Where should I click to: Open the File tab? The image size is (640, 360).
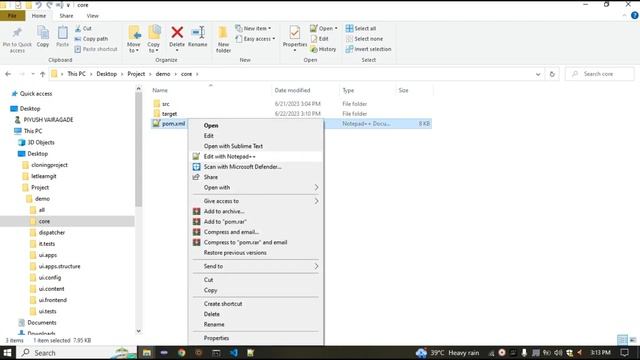point(12,16)
